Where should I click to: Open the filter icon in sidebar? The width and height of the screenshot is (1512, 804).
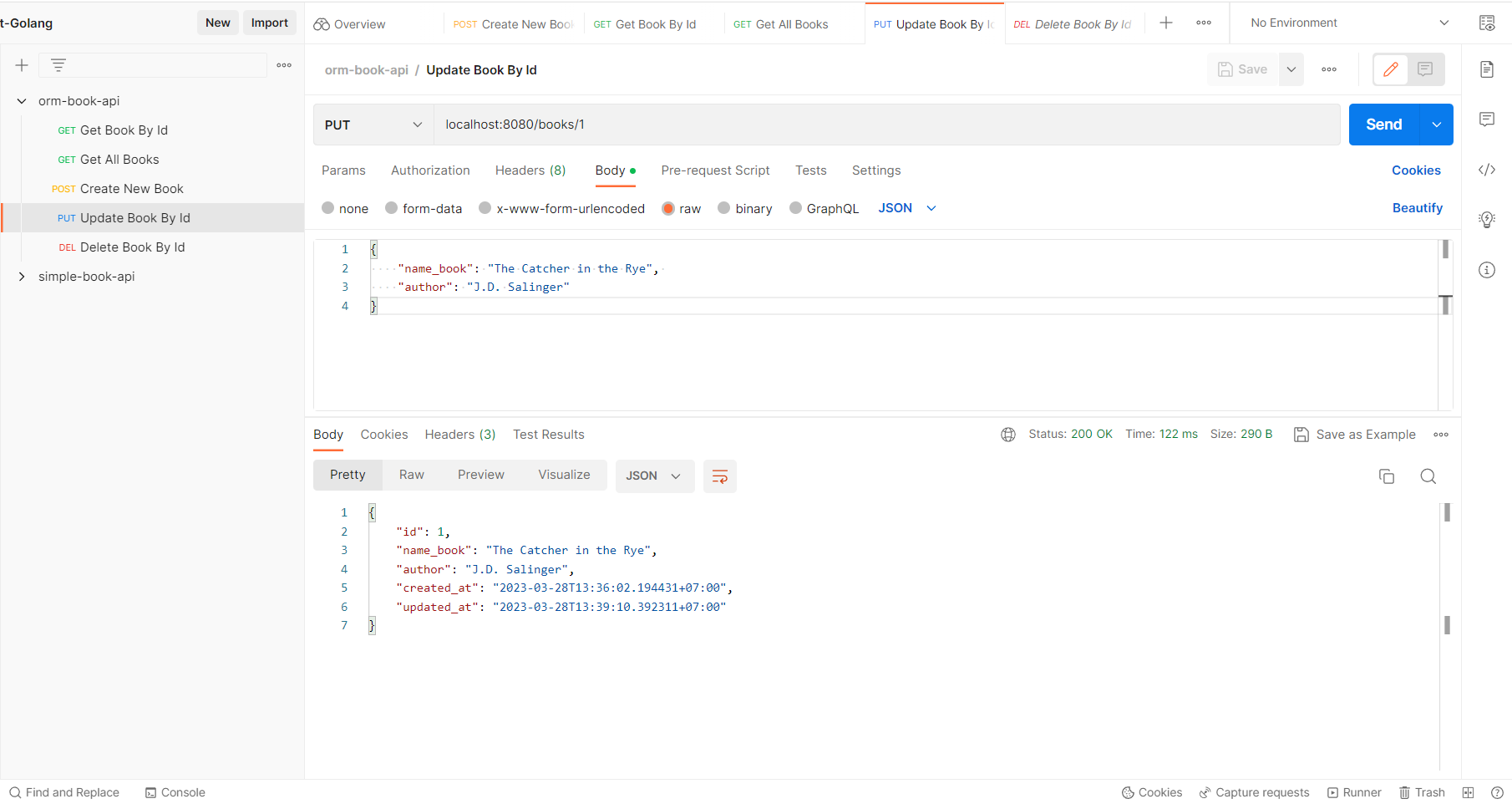click(x=58, y=65)
